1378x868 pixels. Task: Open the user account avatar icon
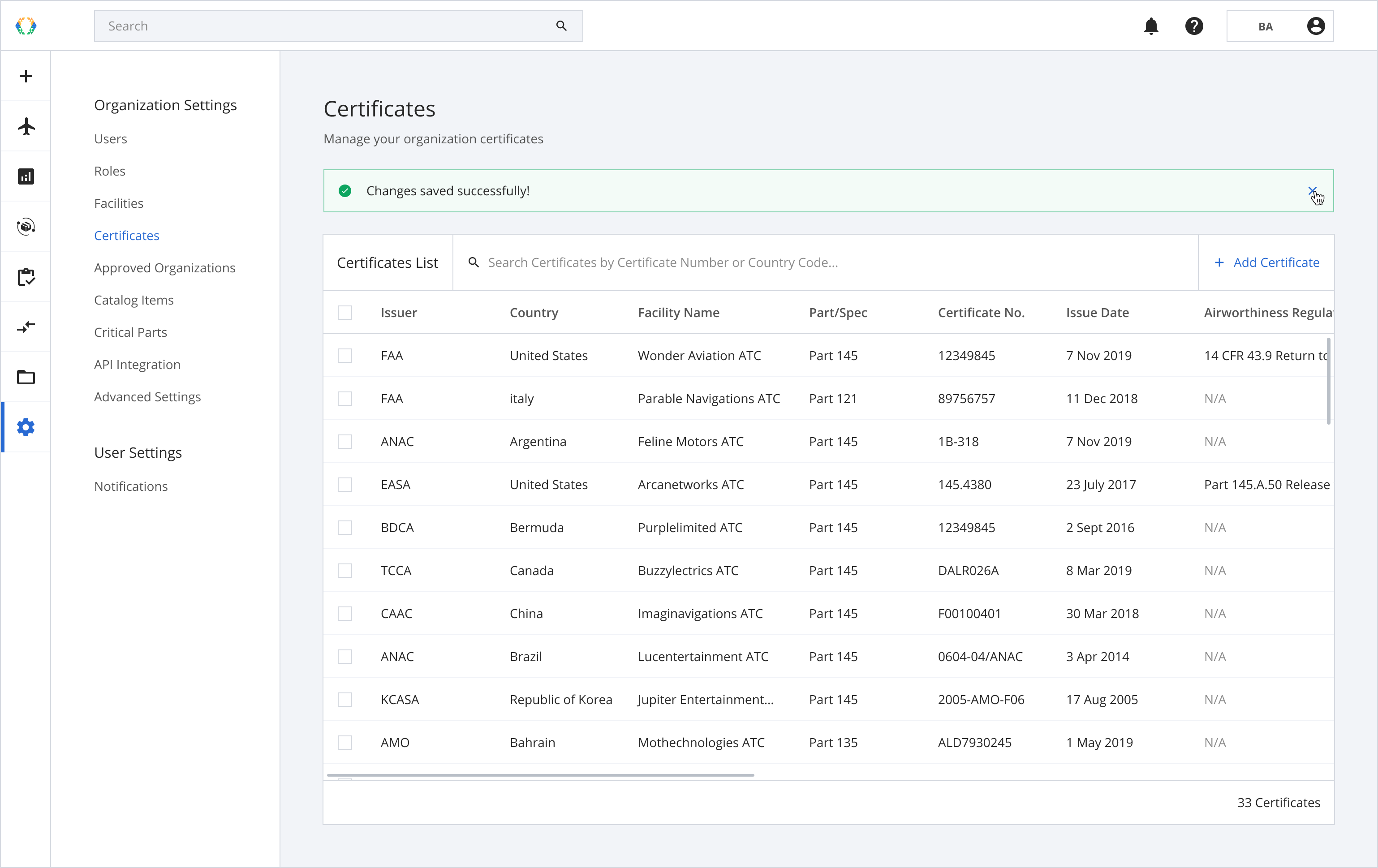(1316, 26)
